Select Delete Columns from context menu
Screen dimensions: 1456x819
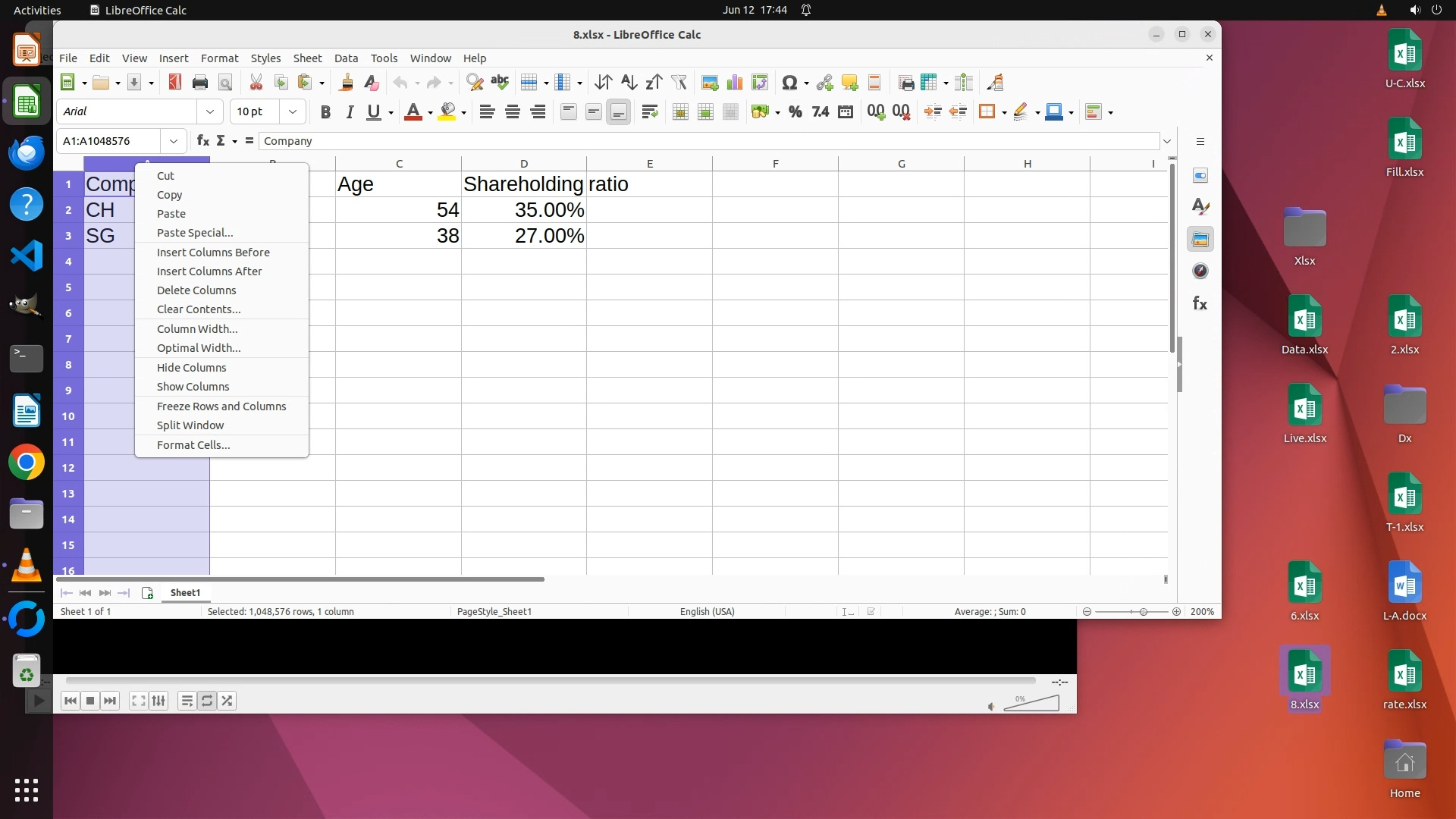(196, 290)
